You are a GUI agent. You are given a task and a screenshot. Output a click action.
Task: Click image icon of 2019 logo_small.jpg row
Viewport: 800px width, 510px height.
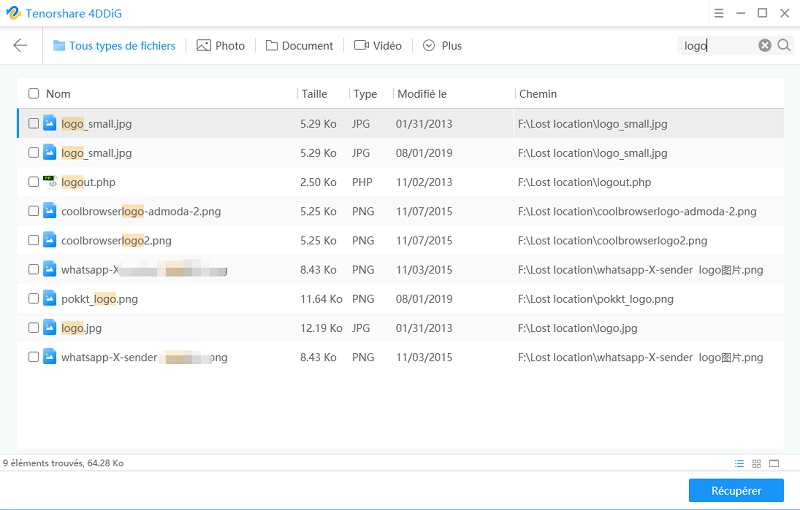pos(49,152)
